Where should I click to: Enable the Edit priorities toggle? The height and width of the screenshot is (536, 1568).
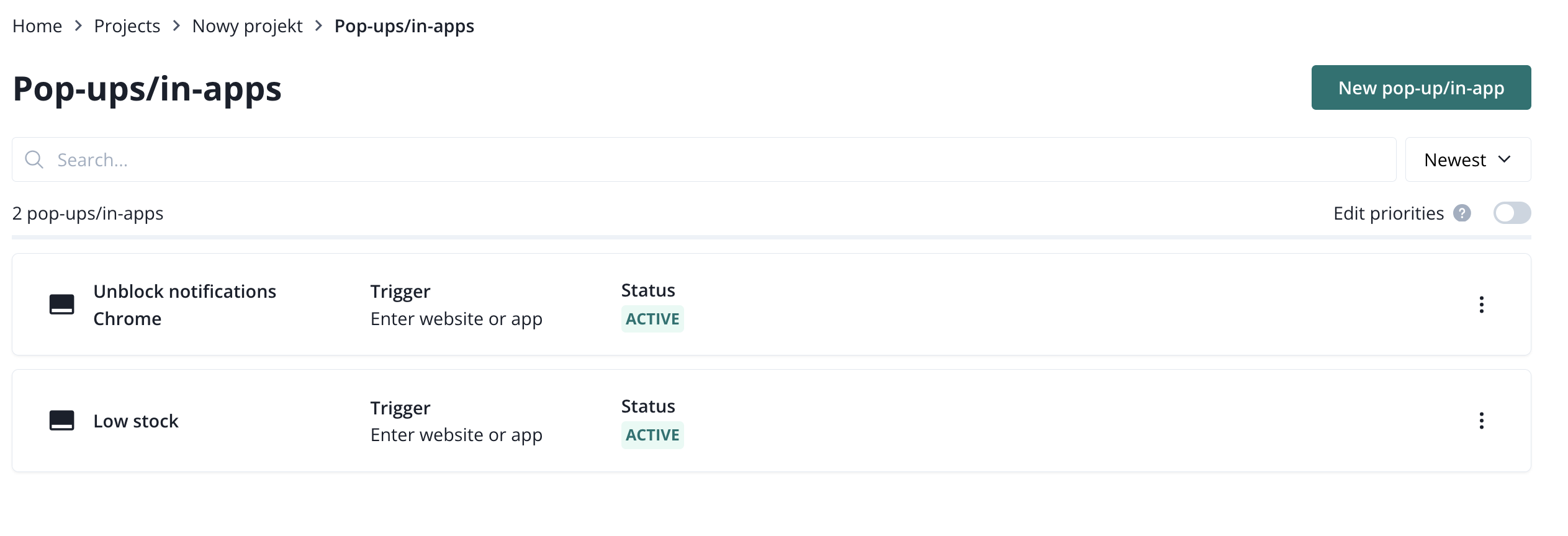[1512, 213]
